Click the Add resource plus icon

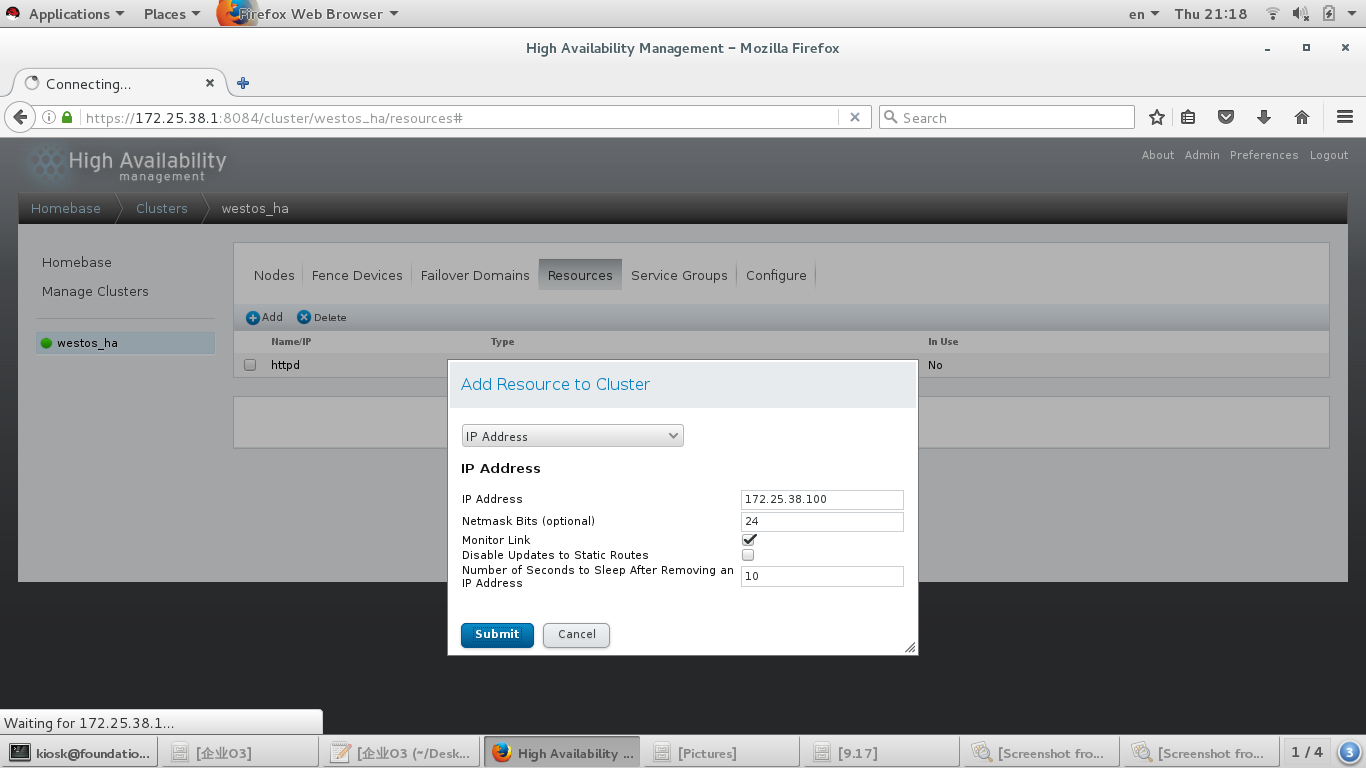point(253,317)
